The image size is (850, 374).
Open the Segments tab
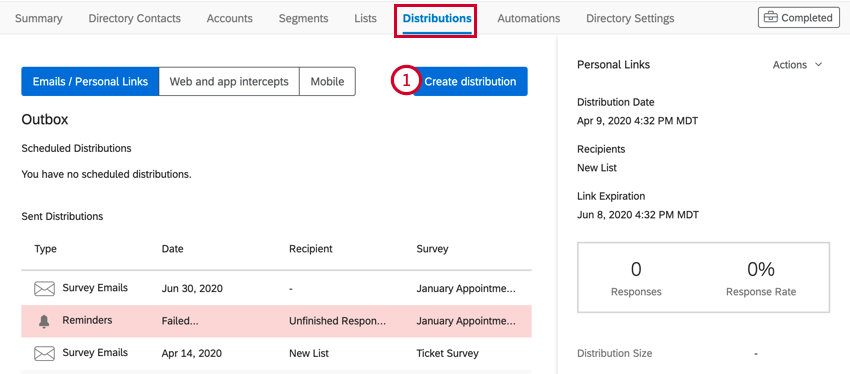point(303,18)
